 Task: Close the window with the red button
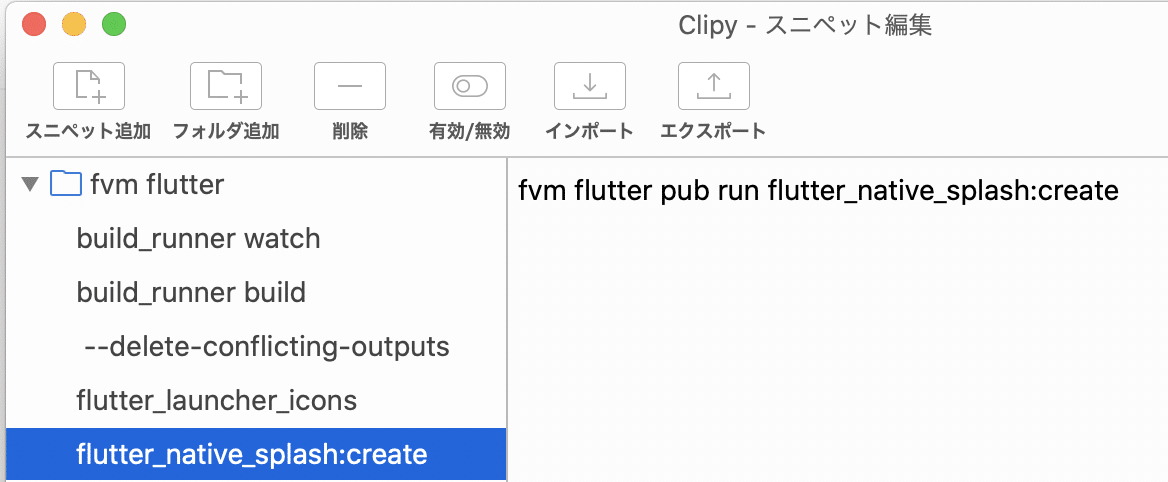pos(33,25)
